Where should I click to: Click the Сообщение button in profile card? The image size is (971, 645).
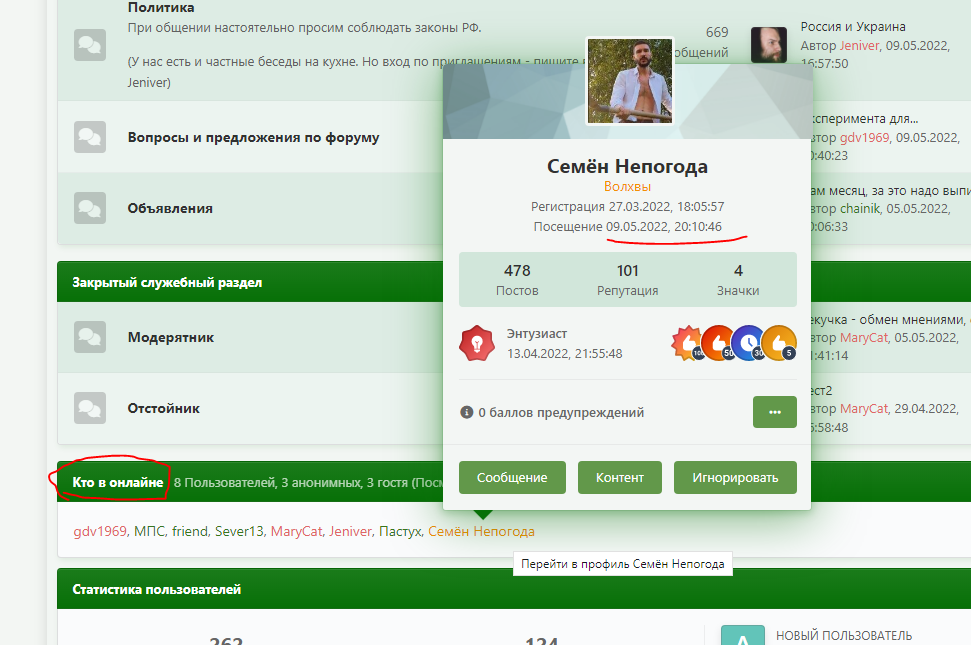[512, 477]
